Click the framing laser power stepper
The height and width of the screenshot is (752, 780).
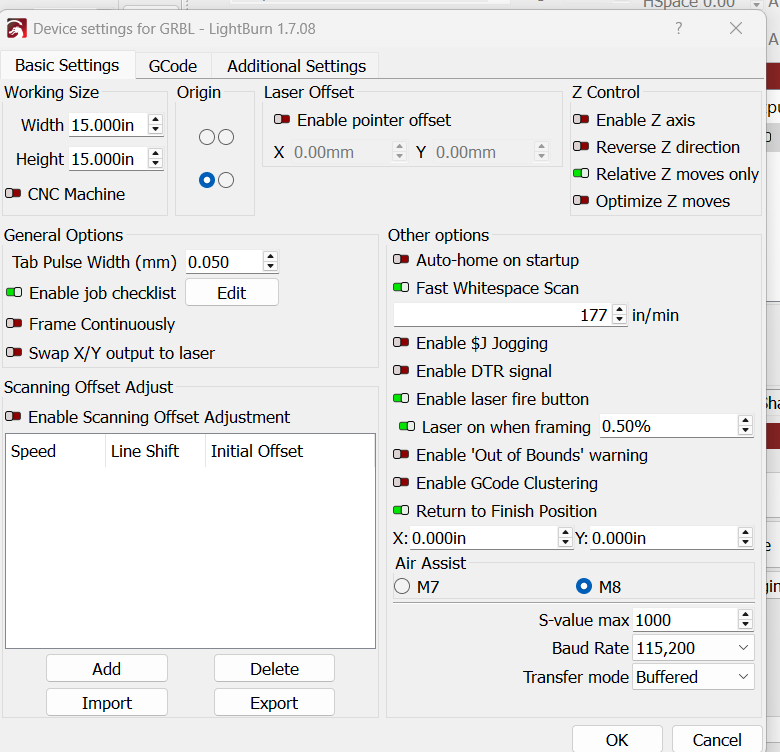pos(745,426)
